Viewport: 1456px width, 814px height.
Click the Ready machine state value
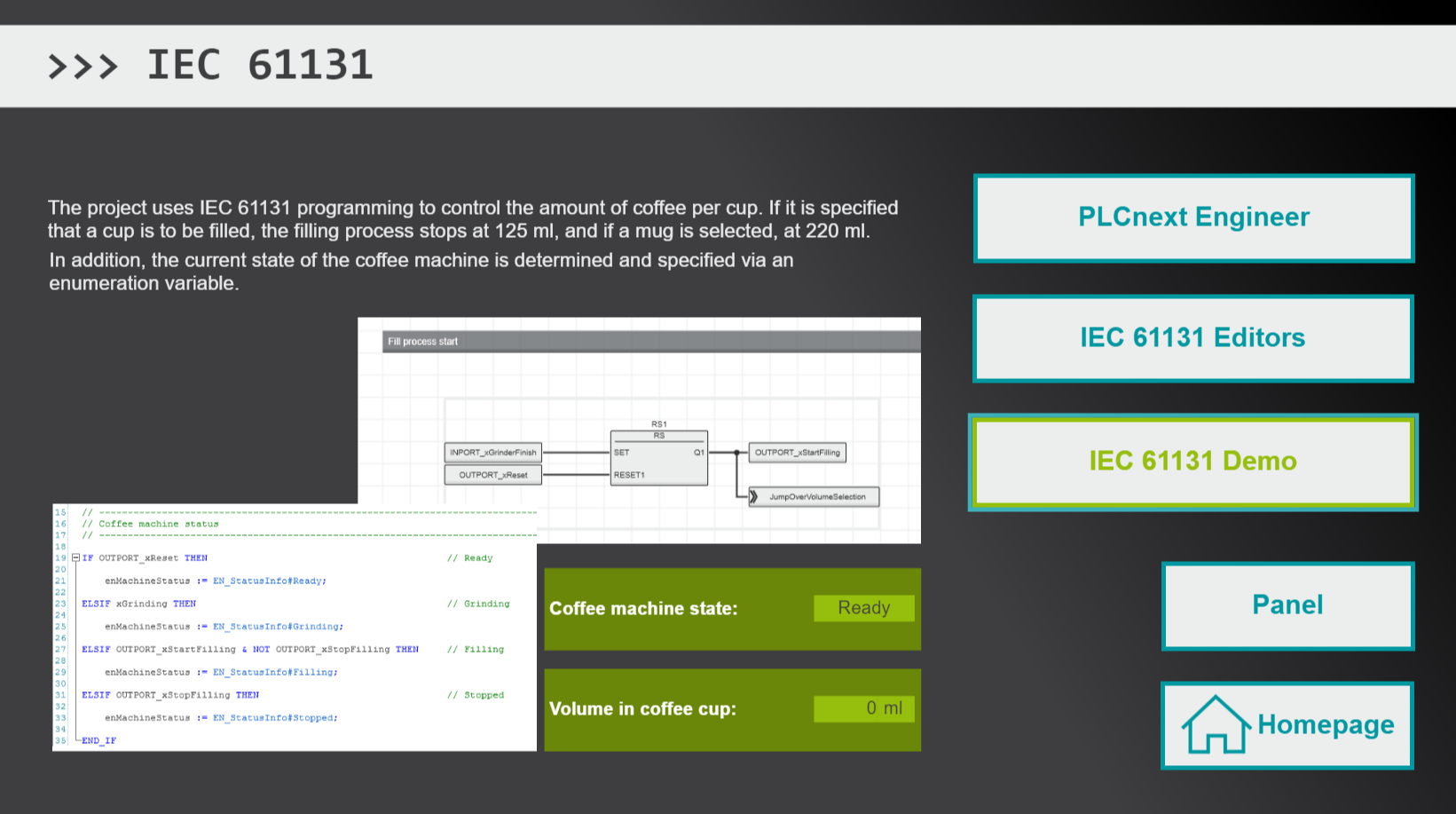click(863, 608)
